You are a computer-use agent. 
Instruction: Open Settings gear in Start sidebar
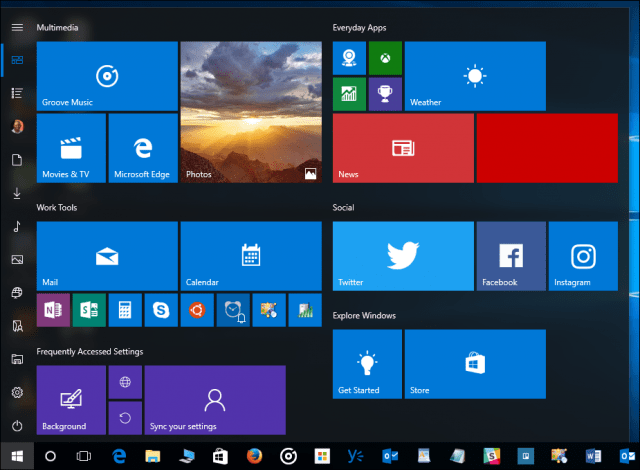(x=17, y=392)
